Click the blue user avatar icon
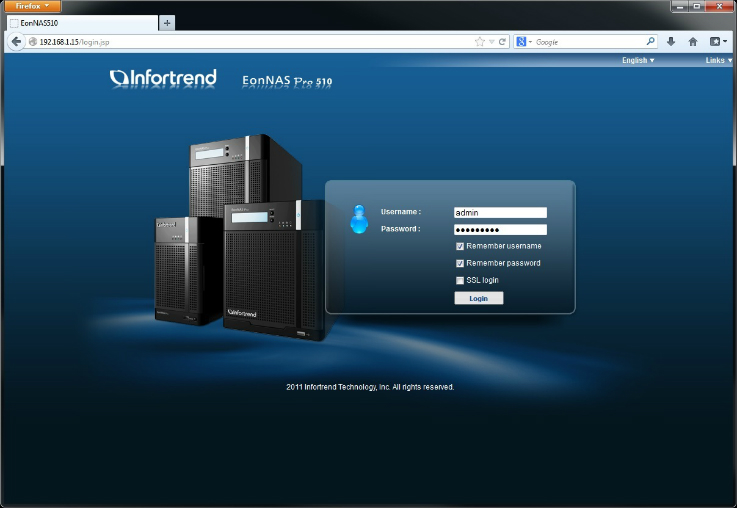Screen dimensions: 737x508 click(359, 219)
